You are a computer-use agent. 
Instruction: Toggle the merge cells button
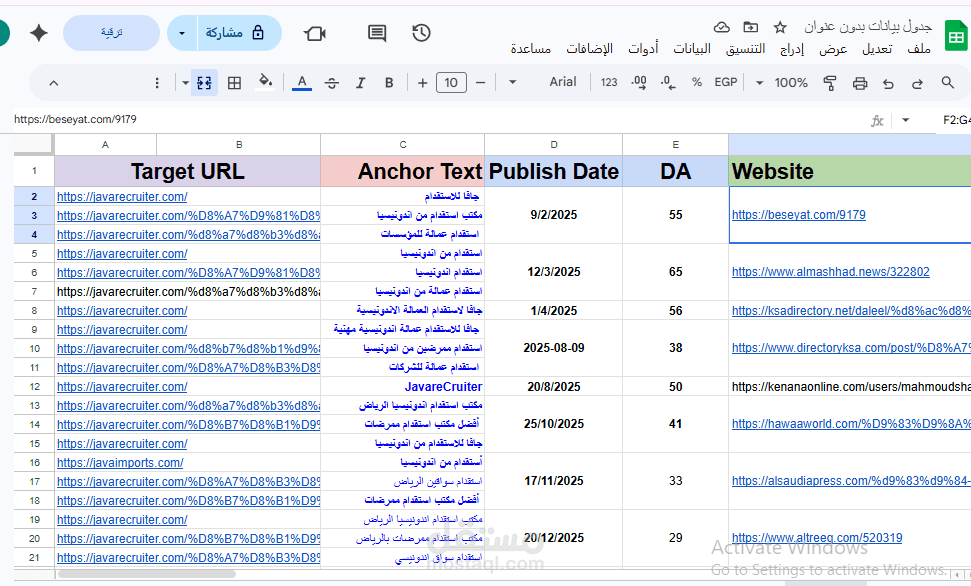[204, 82]
